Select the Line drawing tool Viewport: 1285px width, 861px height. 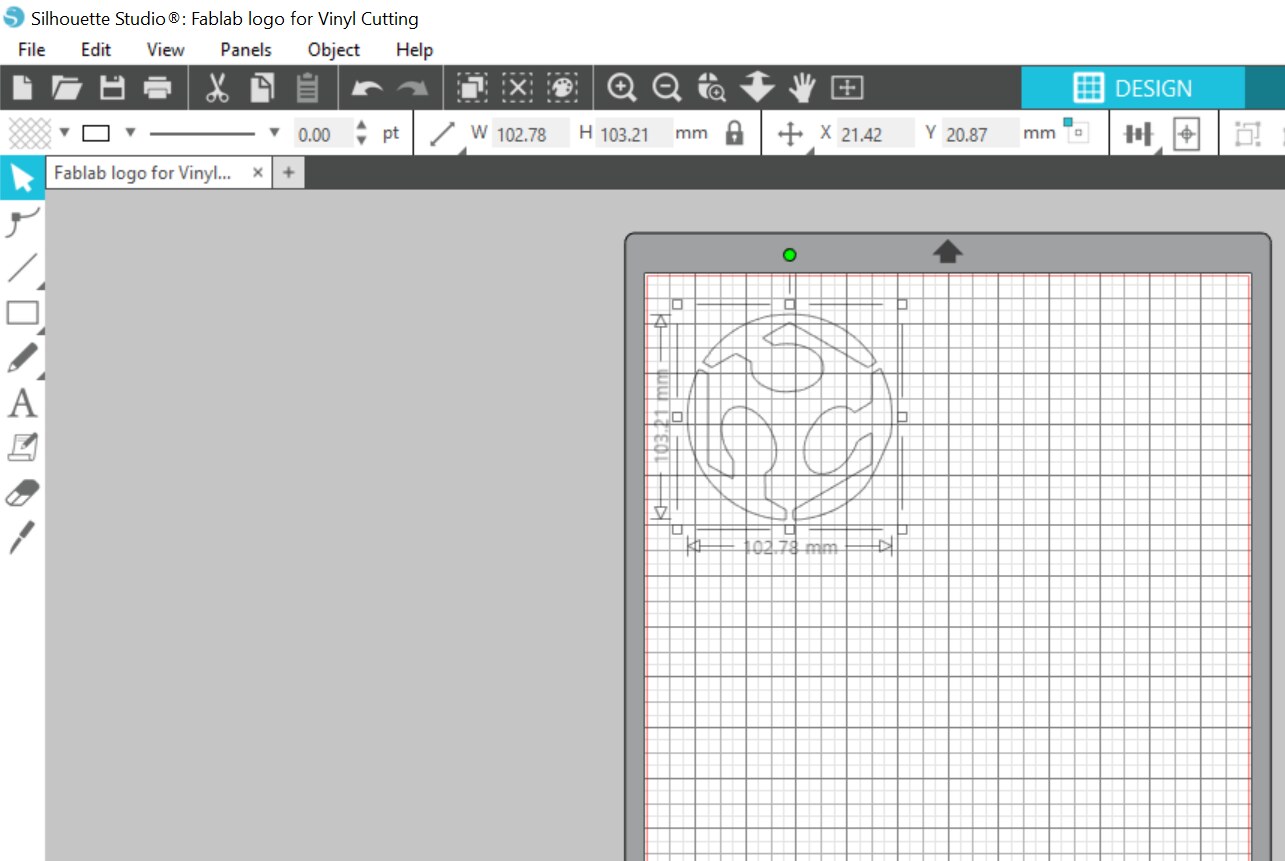click(x=22, y=268)
